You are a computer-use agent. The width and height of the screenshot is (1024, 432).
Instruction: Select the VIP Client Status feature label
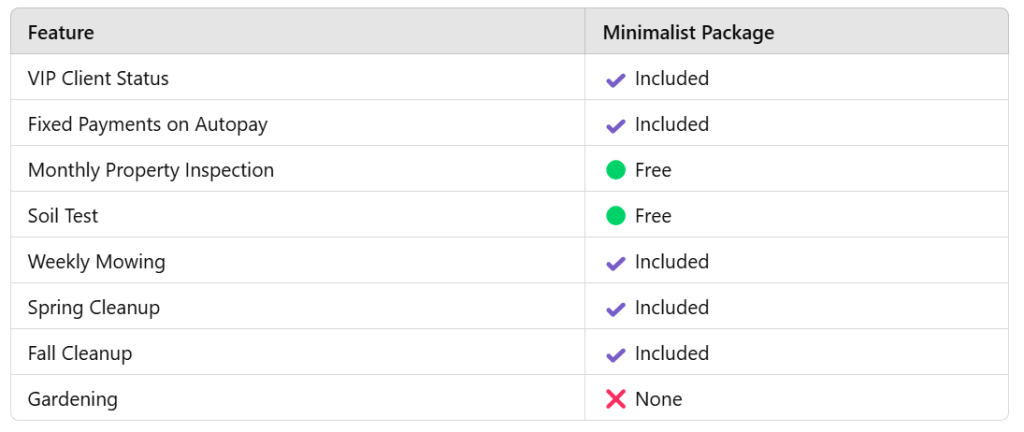98,78
